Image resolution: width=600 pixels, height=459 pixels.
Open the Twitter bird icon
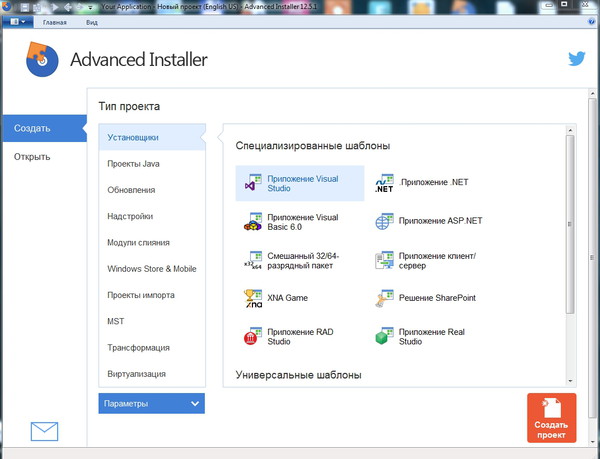577,59
